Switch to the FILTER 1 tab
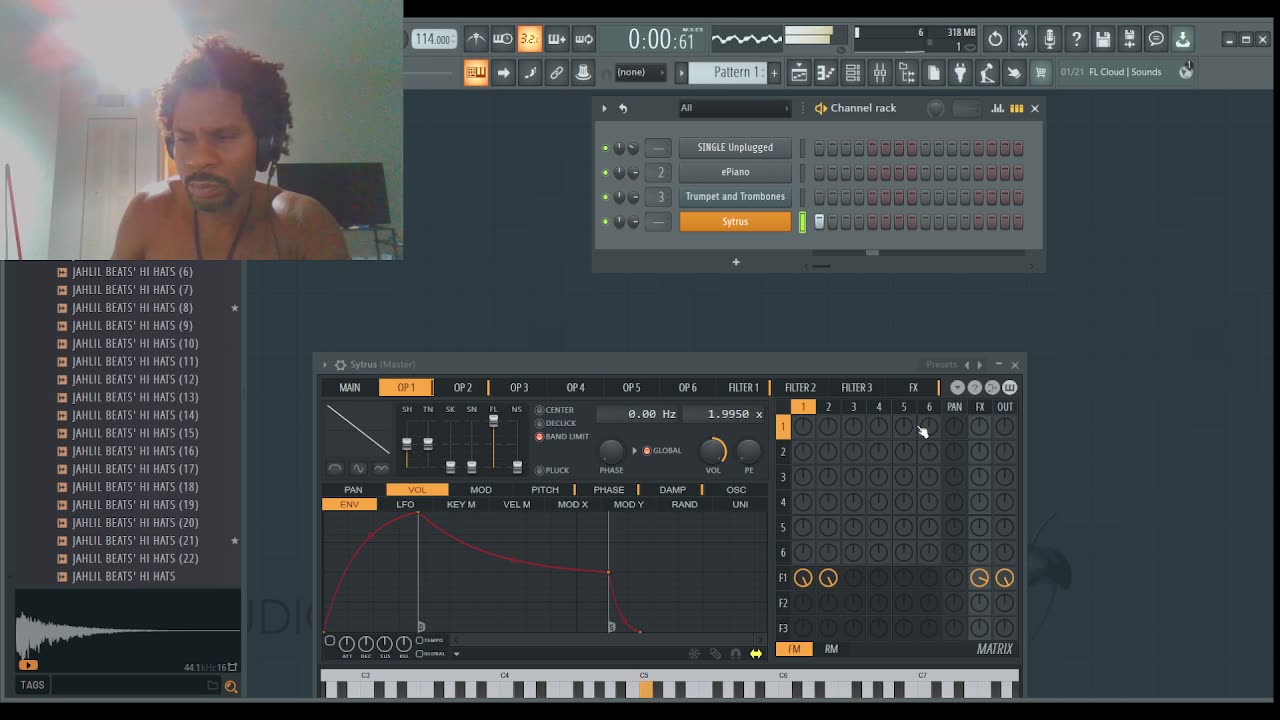Image resolution: width=1280 pixels, height=720 pixels. (743, 387)
